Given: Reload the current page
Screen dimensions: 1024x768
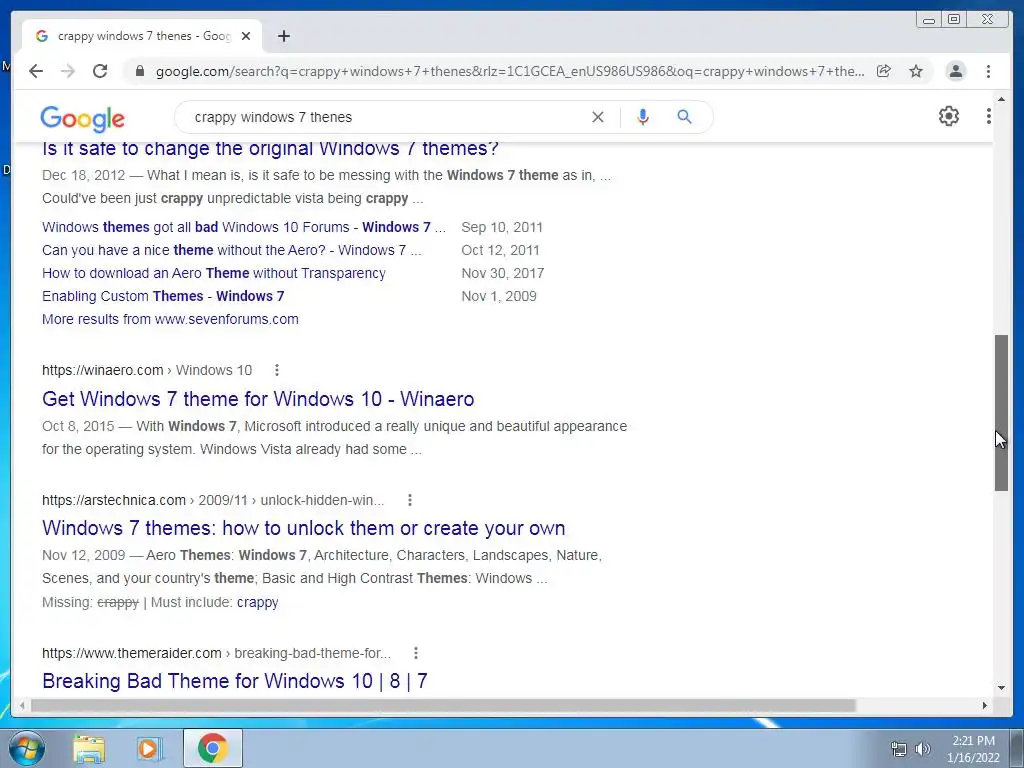Looking at the screenshot, I should pyautogui.click(x=100, y=71).
